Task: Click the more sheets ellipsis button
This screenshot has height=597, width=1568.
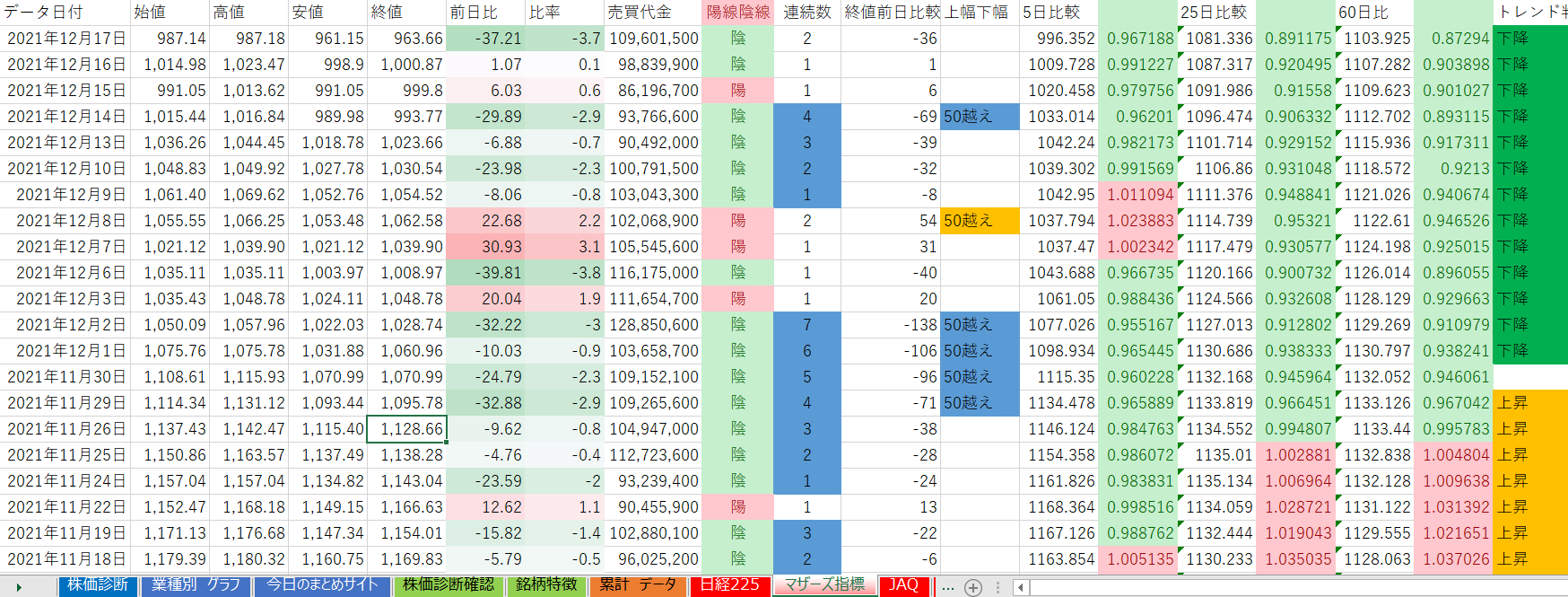Action: (947, 588)
